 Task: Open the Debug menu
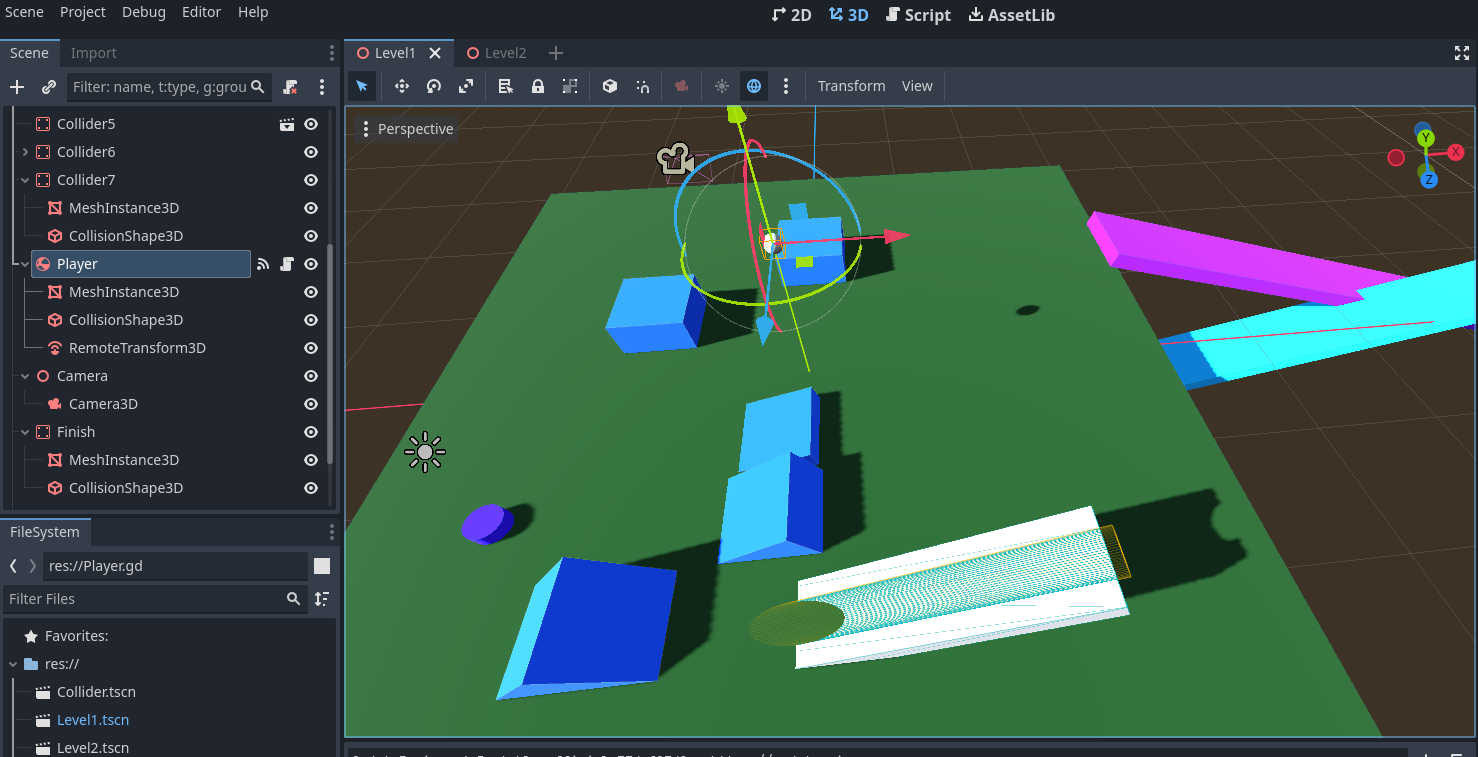[144, 12]
